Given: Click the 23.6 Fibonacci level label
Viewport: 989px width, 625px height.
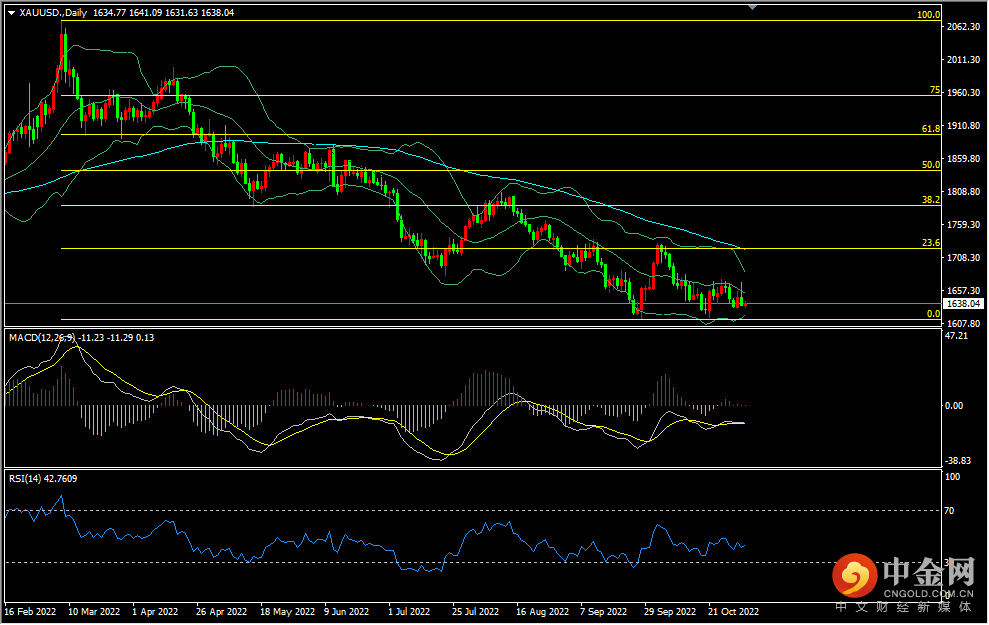Looking at the screenshot, I should 930,243.
